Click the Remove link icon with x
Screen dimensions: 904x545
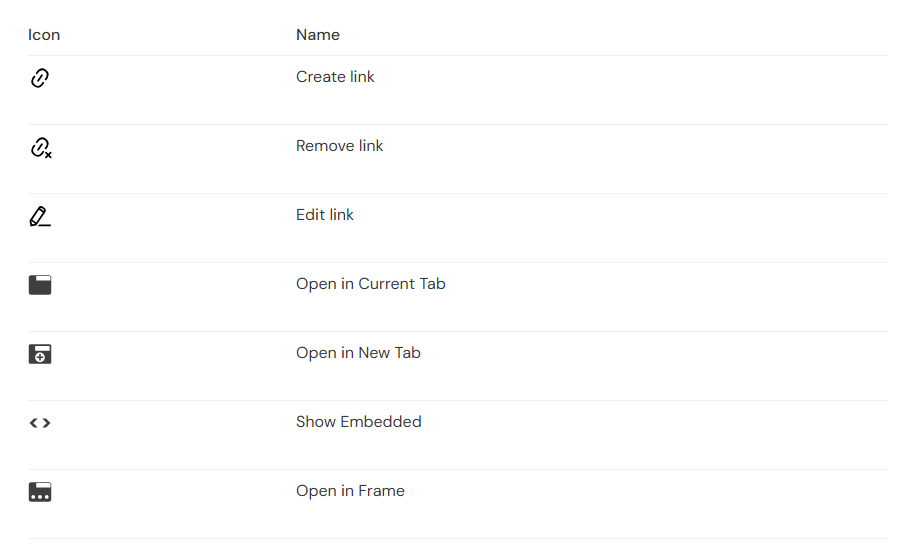click(40, 148)
